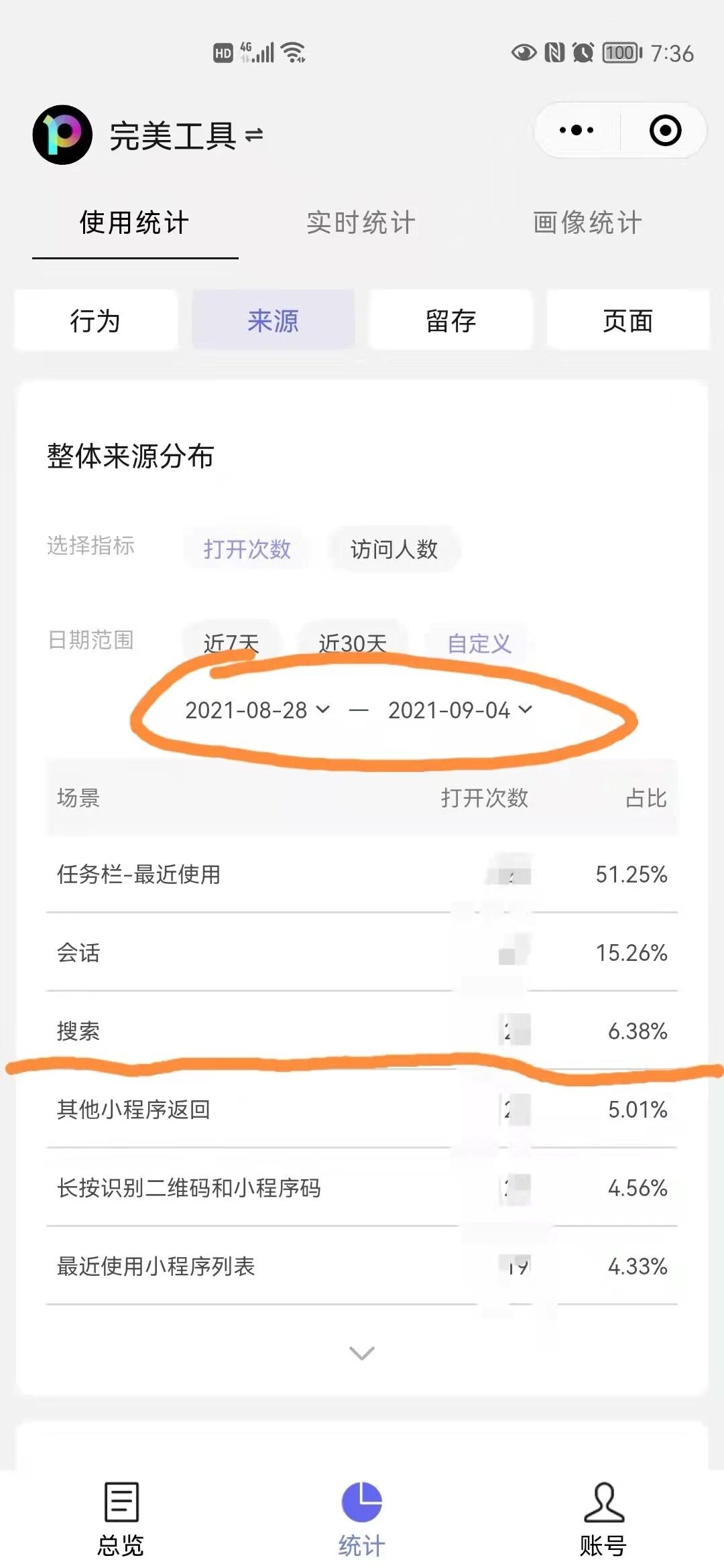Screen dimensions: 724x1568
Task: Tap the 任务栏-最近使用 row
Action: click(362, 874)
